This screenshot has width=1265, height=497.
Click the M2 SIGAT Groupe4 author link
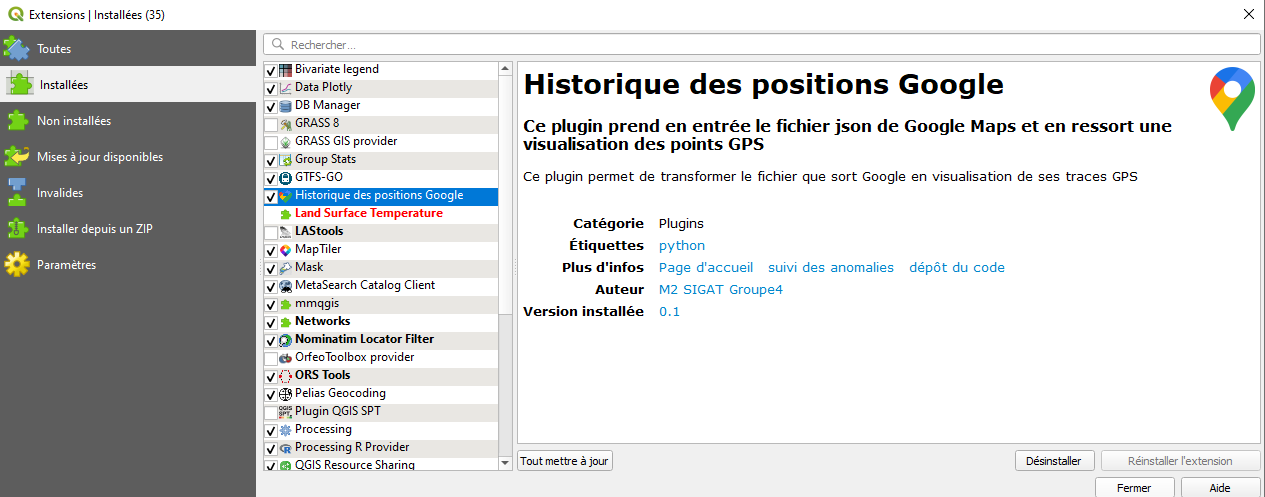(721, 289)
